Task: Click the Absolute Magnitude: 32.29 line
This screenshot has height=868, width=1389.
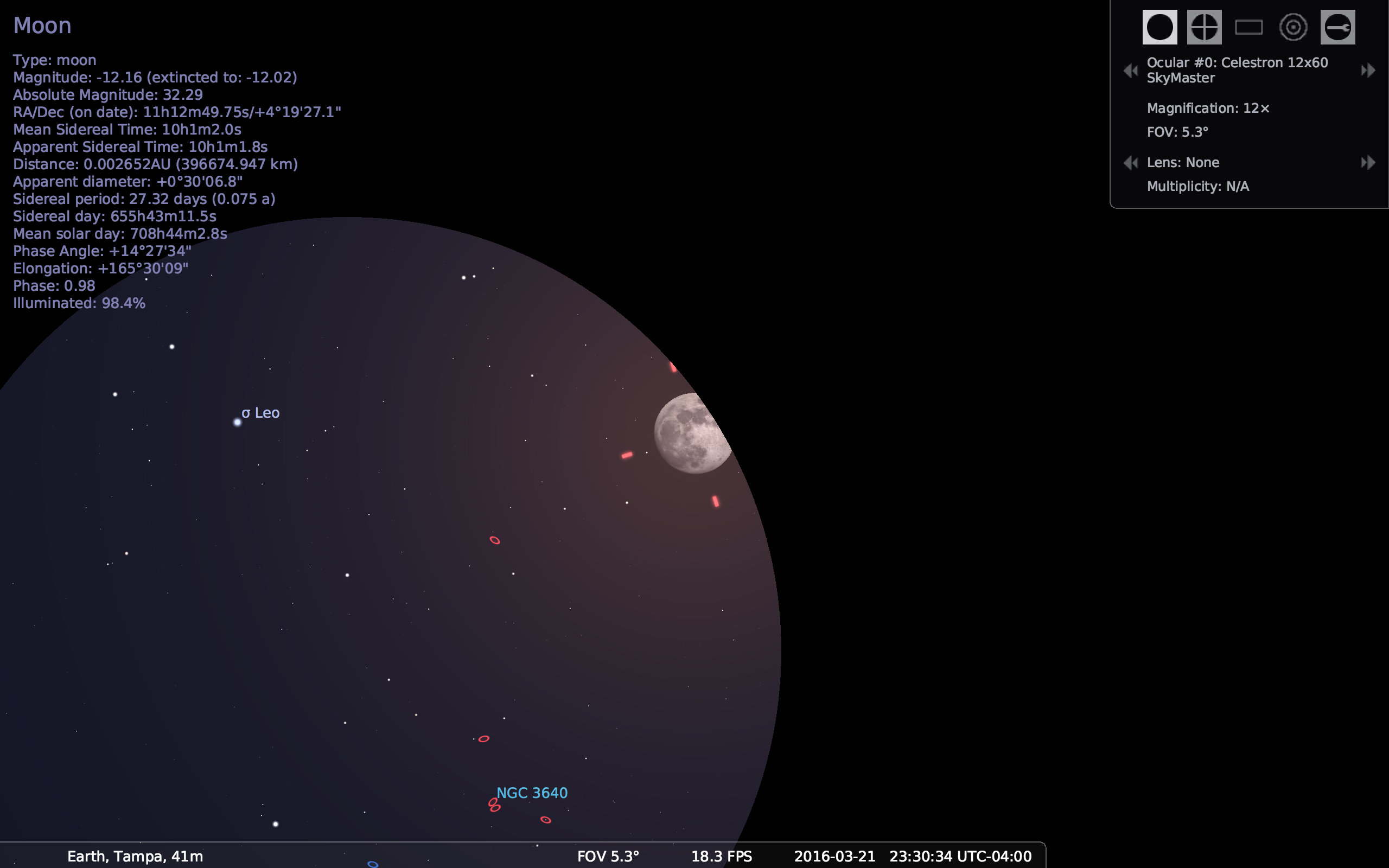Action: (x=108, y=95)
